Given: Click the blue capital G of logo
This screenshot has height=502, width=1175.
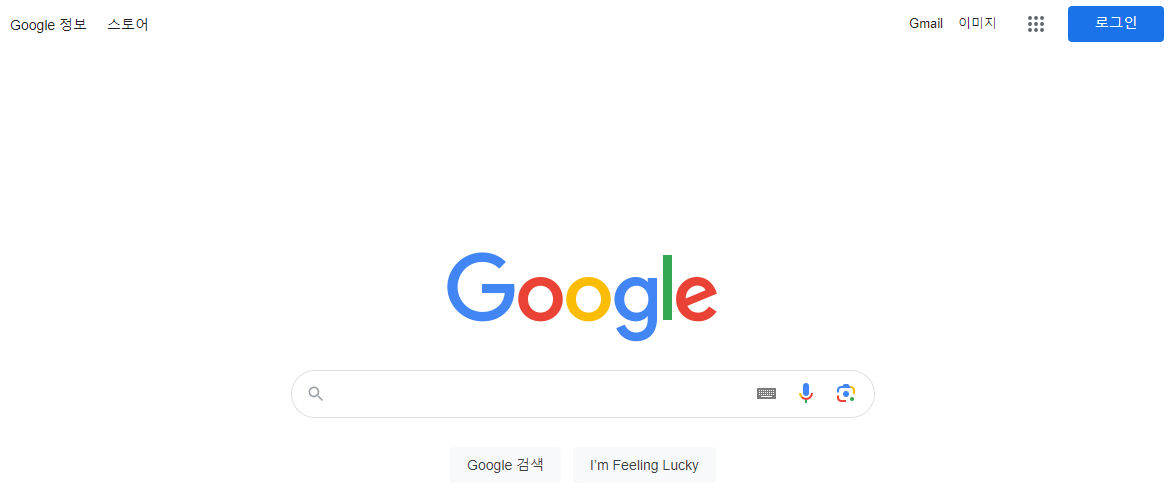Looking at the screenshot, I should tap(480, 288).
